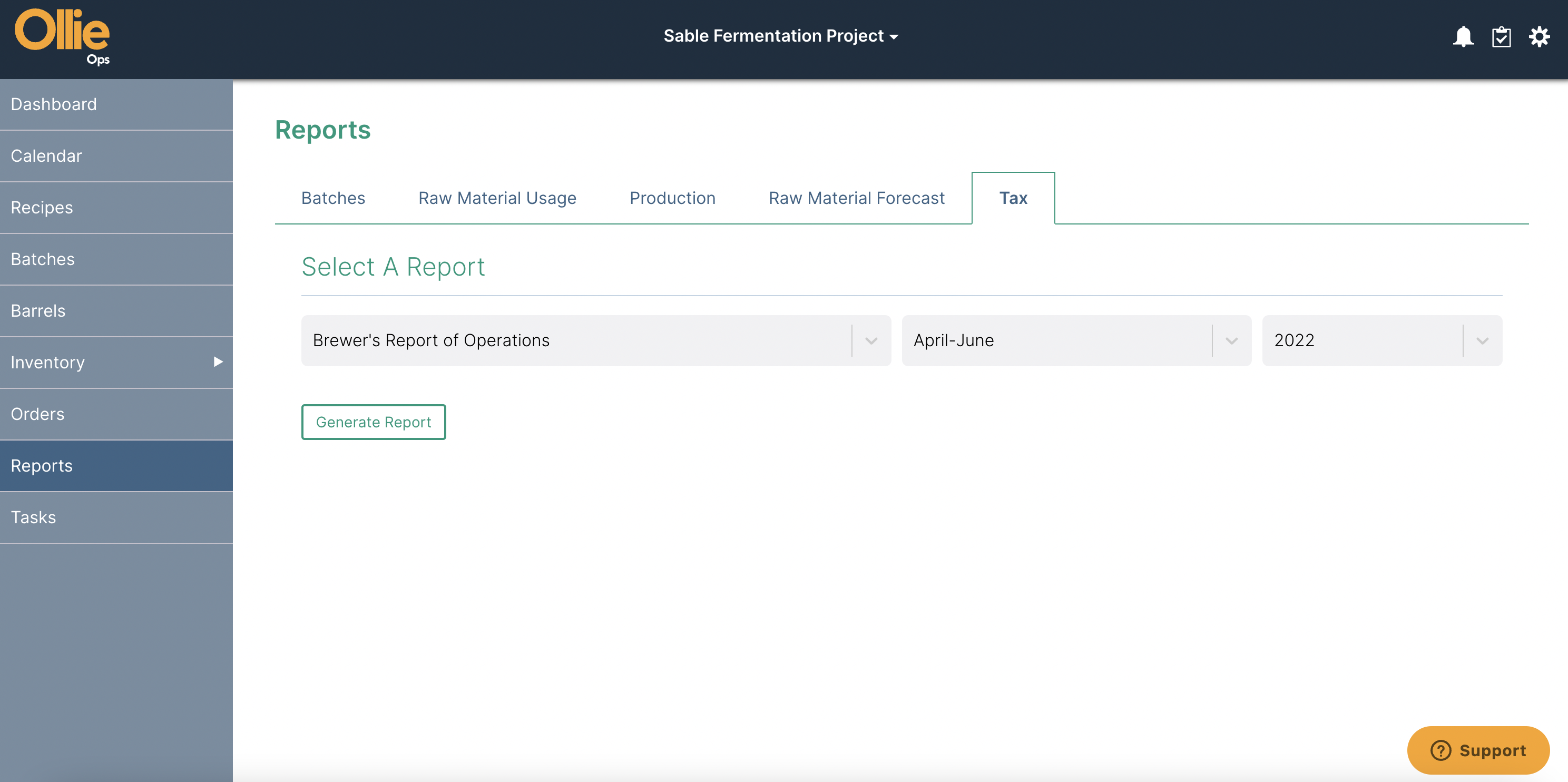The image size is (1568, 782).
Task: Open the Production reports tab
Action: tap(672, 198)
